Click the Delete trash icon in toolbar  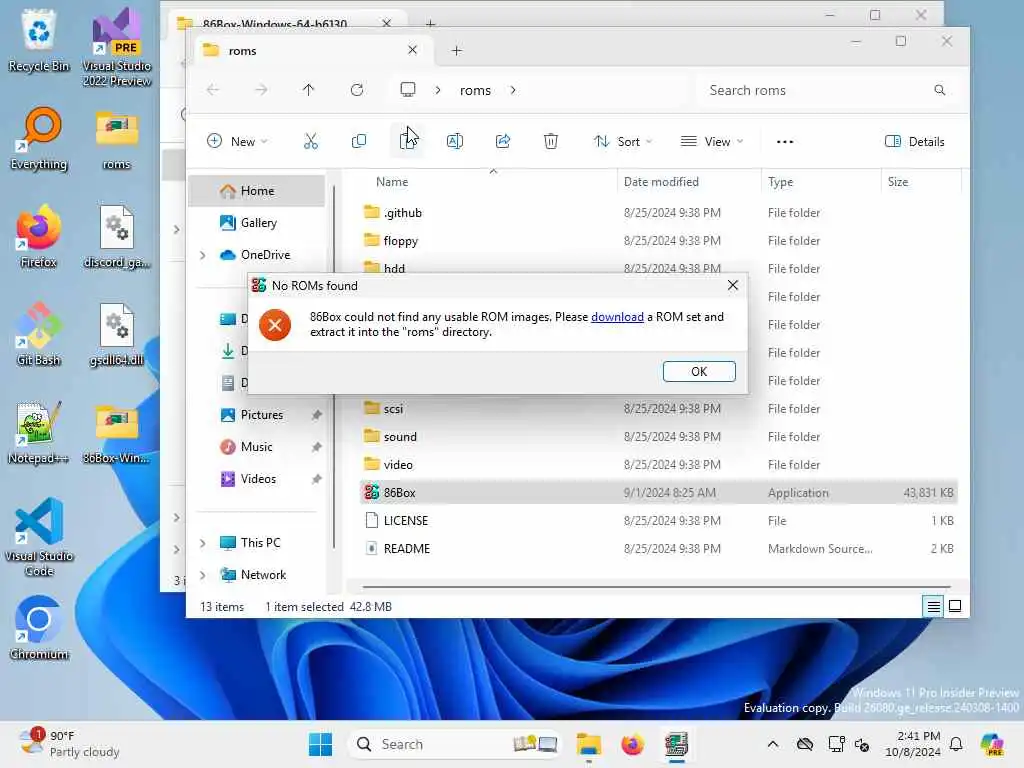(551, 141)
